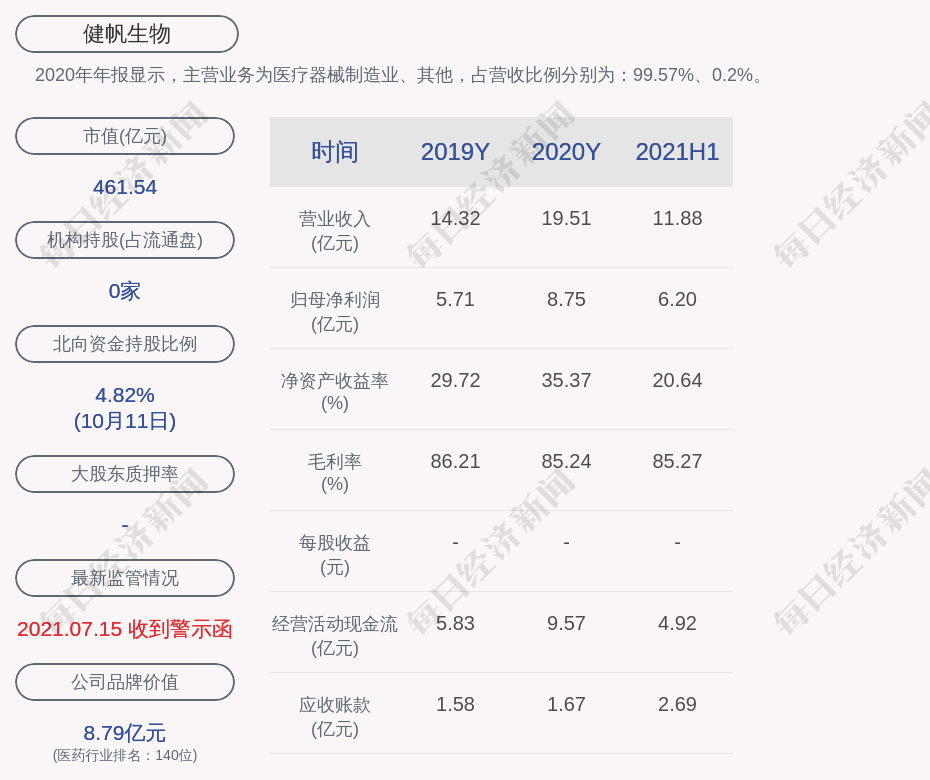
Task: Click the 健帆生物 company name label
Action: [127, 34]
